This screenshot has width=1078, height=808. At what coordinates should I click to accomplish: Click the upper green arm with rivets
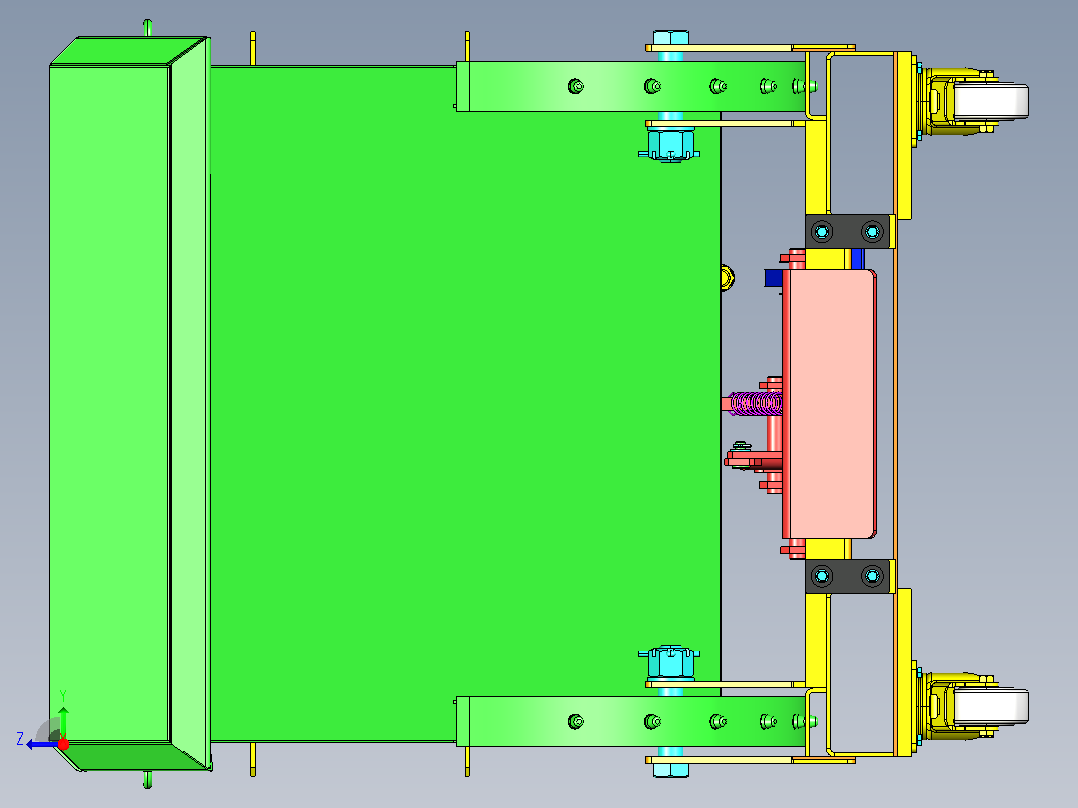pyautogui.click(x=631, y=86)
